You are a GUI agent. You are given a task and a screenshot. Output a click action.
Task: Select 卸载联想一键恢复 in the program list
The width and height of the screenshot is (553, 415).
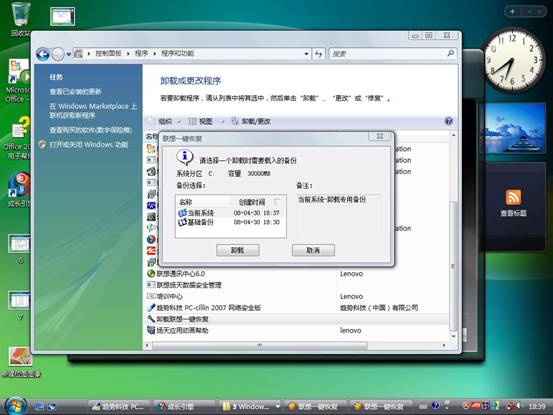[182, 319]
